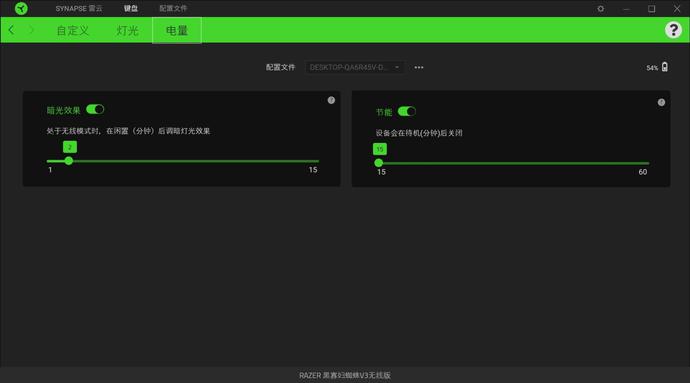Screen dimensions: 690x383
Task: Maximize the Synapse window
Action: [x=651, y=8]
